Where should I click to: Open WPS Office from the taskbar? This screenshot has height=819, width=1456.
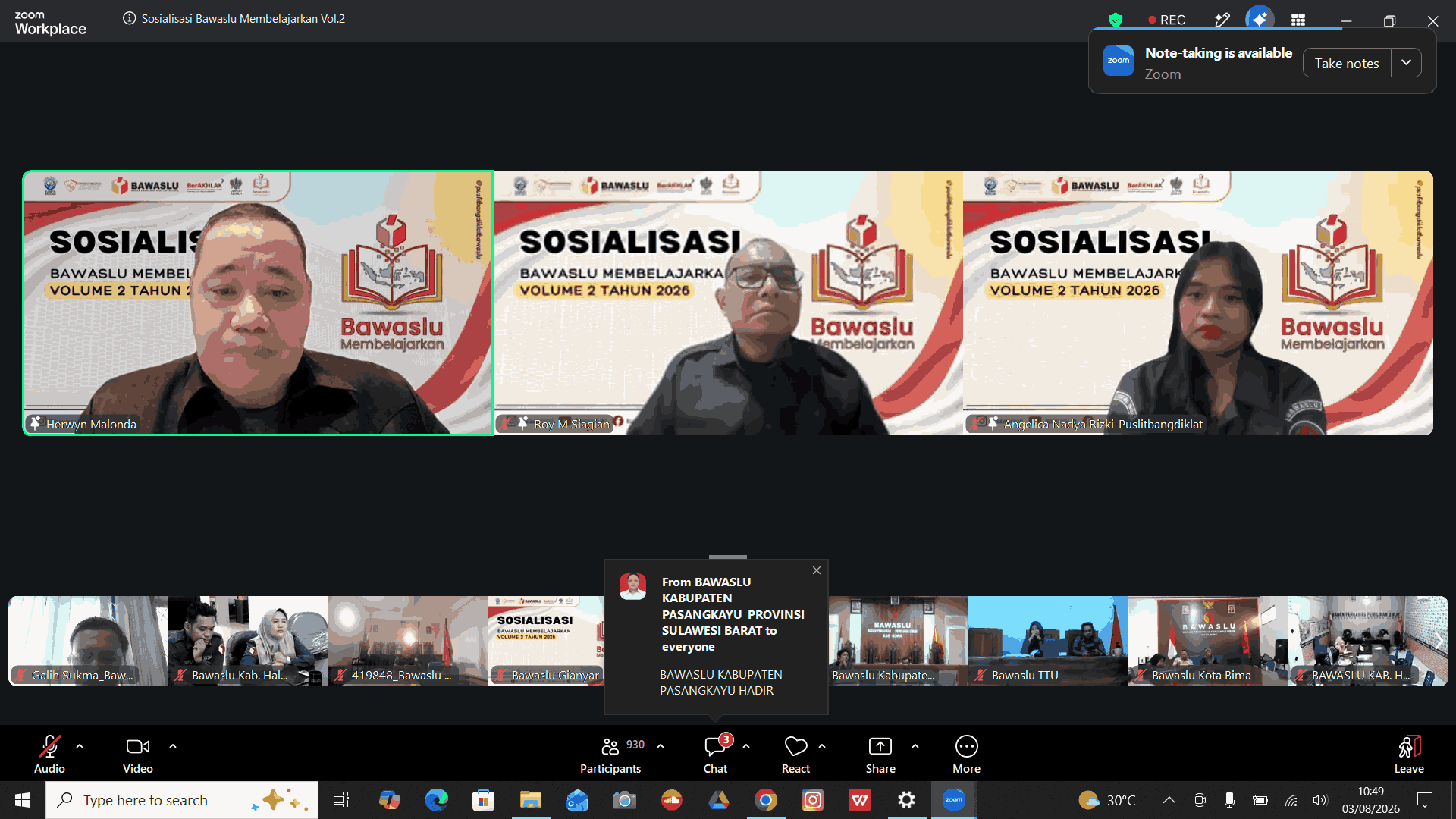point(859,800)
